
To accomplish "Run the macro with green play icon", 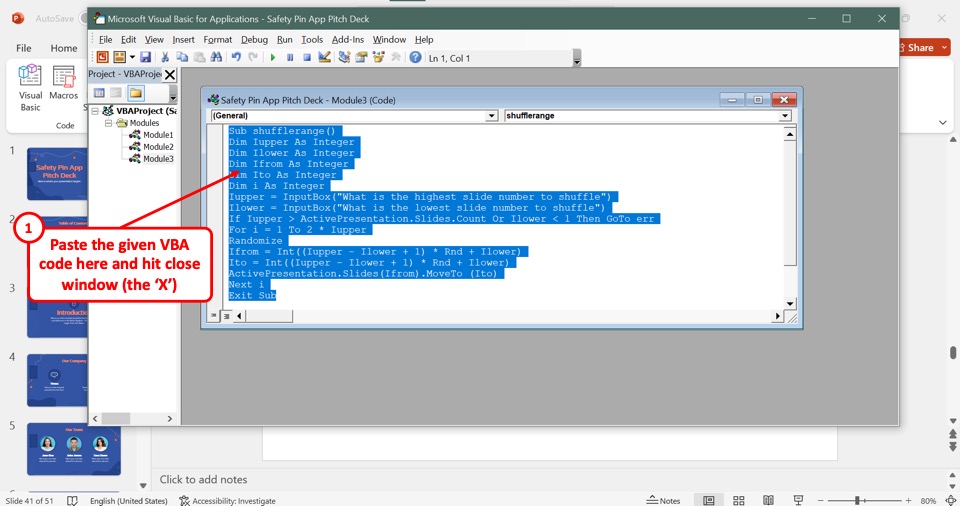I will pyautogui.click(x=272, y=58).
